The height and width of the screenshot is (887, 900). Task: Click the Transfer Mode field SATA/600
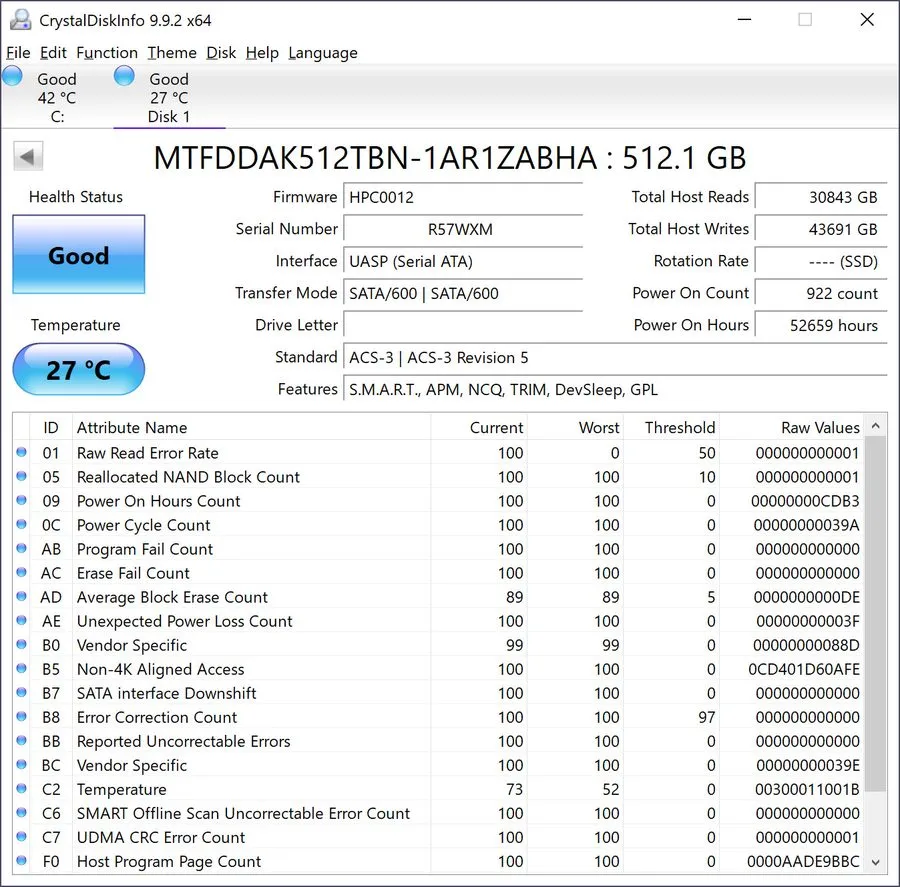[463, 293]
